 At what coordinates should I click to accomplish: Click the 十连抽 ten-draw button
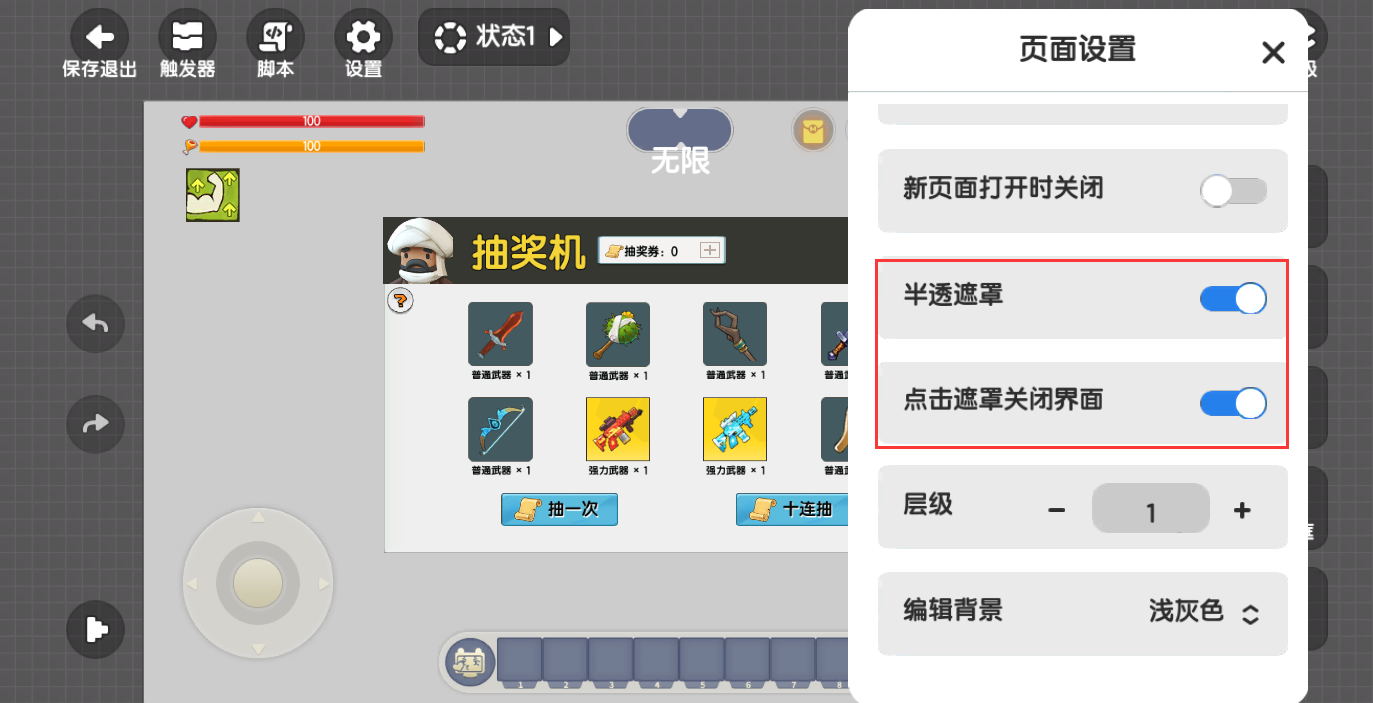792,509
